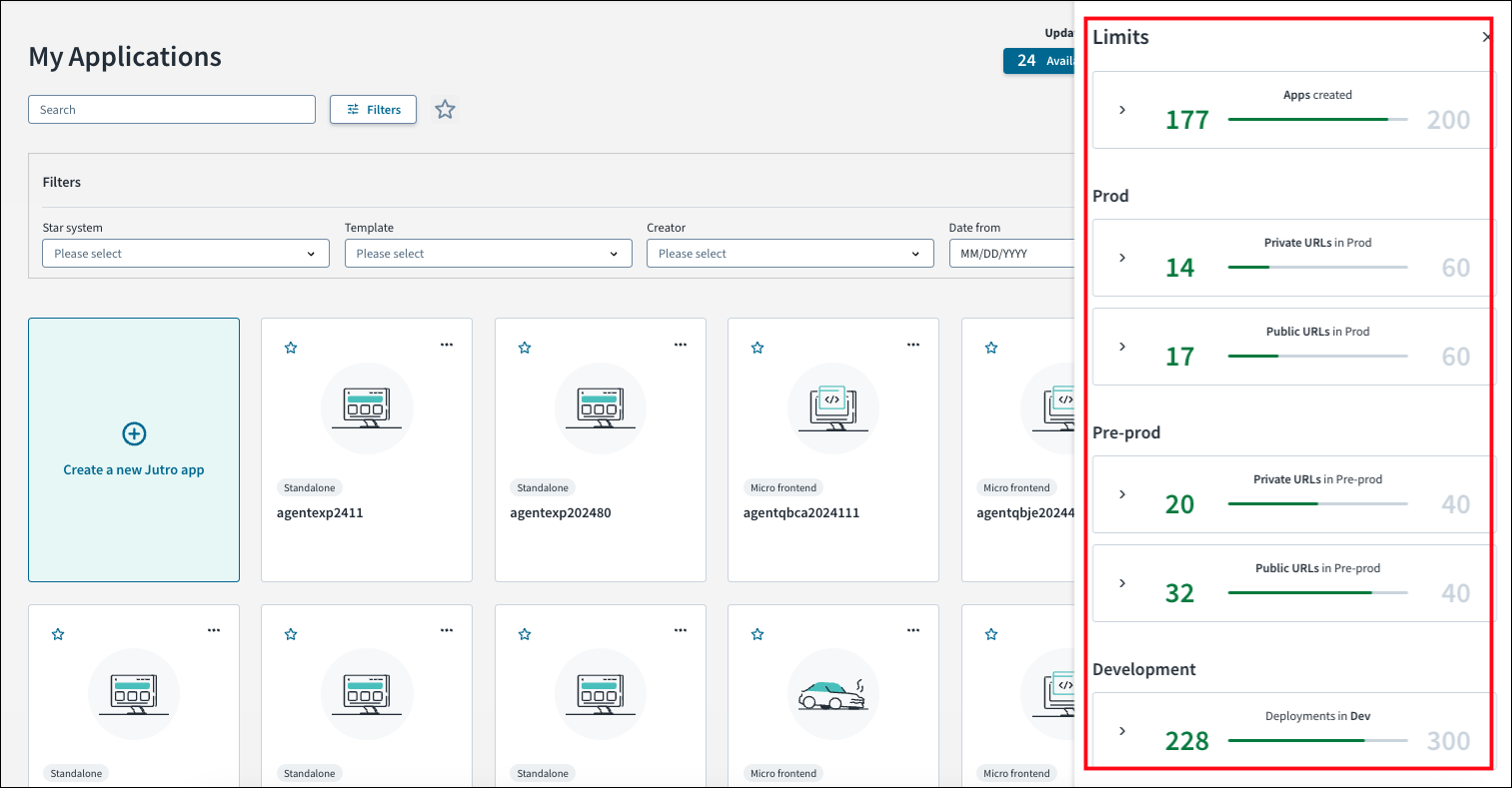
Task: Click the 177 apps created count
Action: point(1187,120)
